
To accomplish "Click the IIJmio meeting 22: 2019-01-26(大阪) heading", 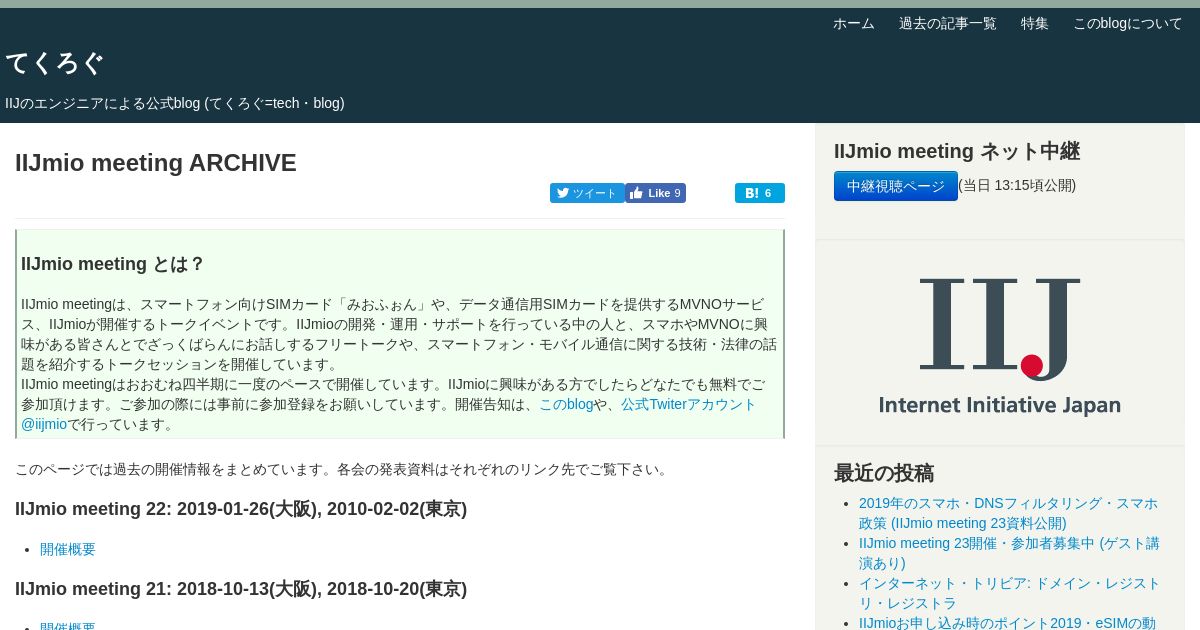I will (241, 509).
